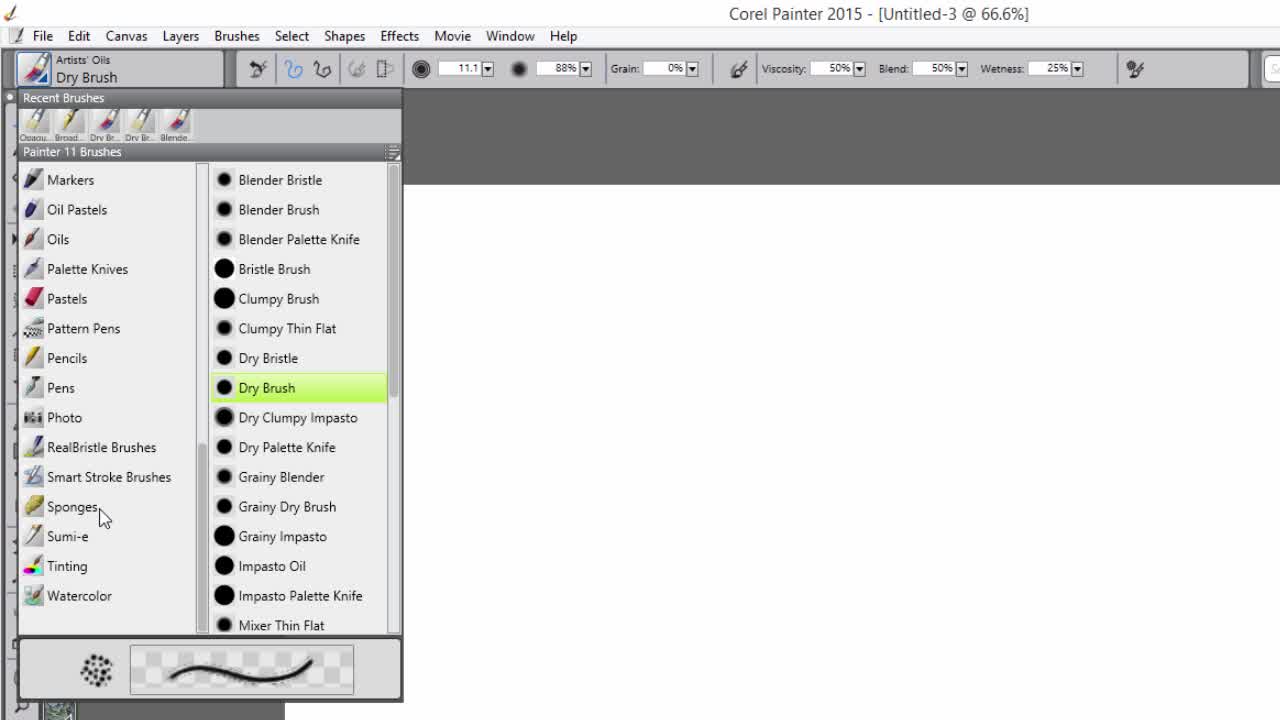
Task: Pick the Palette Knives category
Action: (87, 269)
